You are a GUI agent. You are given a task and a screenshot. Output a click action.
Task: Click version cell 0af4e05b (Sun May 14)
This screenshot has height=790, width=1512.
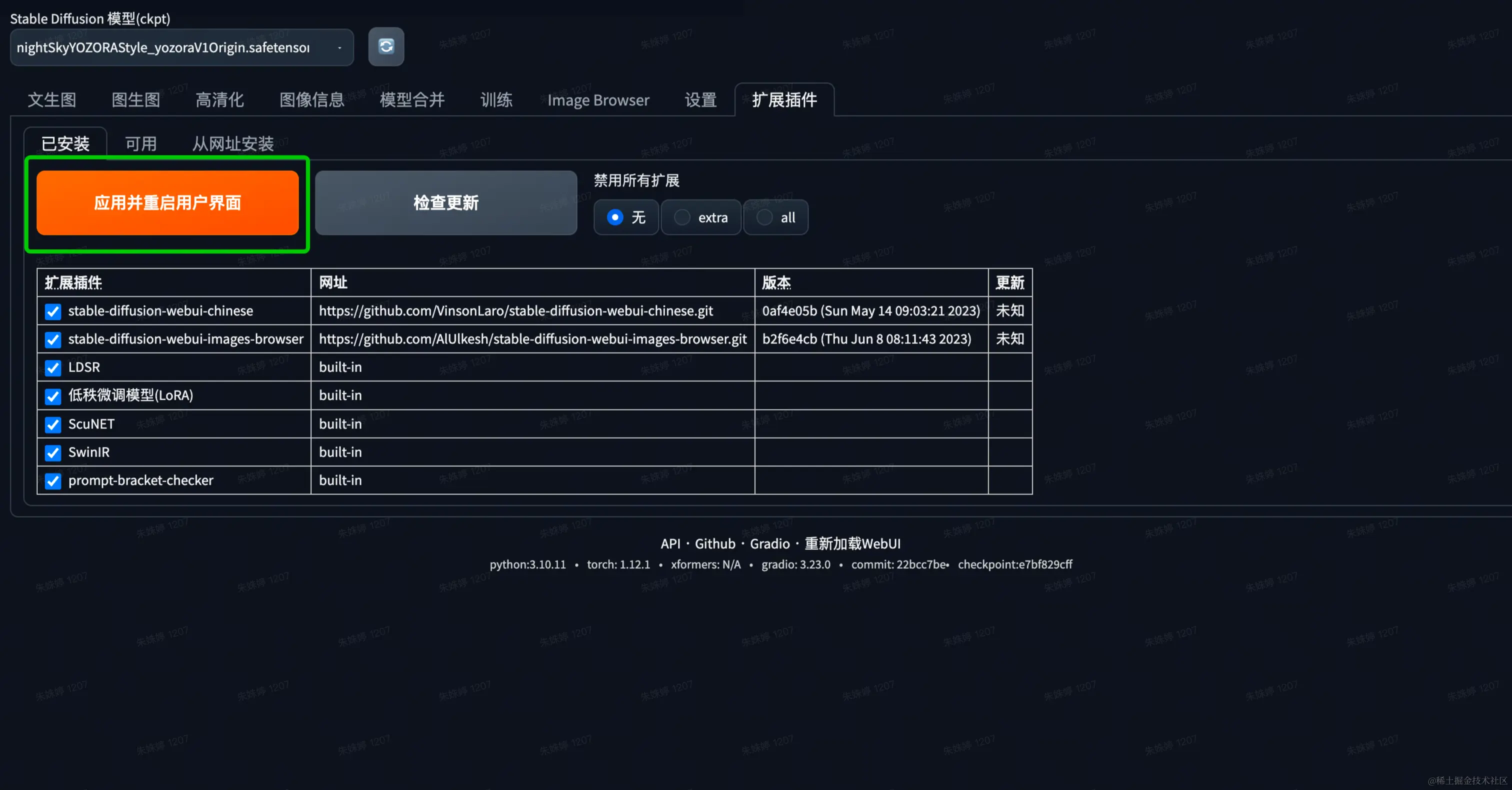871,310
